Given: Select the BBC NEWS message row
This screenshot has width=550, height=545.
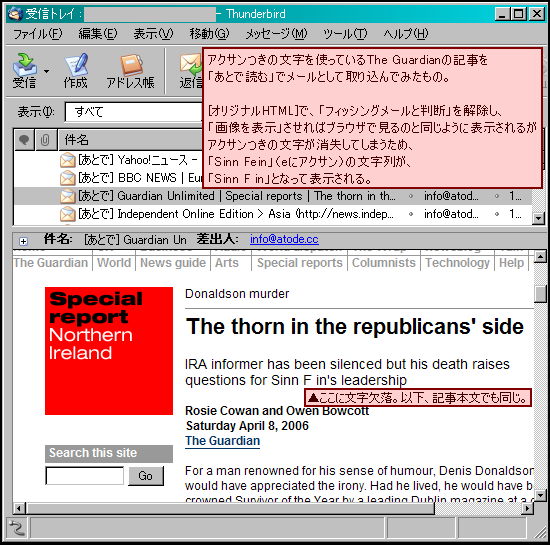Looking at the screenshot, I should (x=108, y=178).
